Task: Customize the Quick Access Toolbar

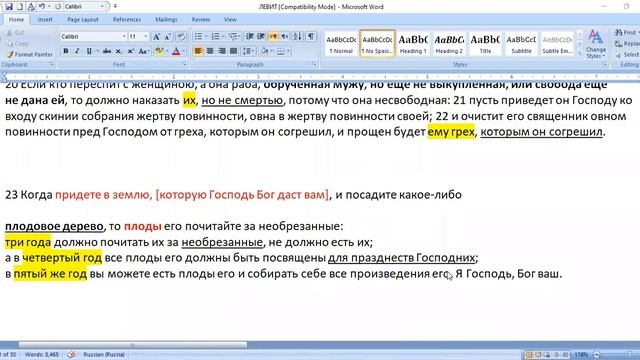Action: (x=115, y=7)
